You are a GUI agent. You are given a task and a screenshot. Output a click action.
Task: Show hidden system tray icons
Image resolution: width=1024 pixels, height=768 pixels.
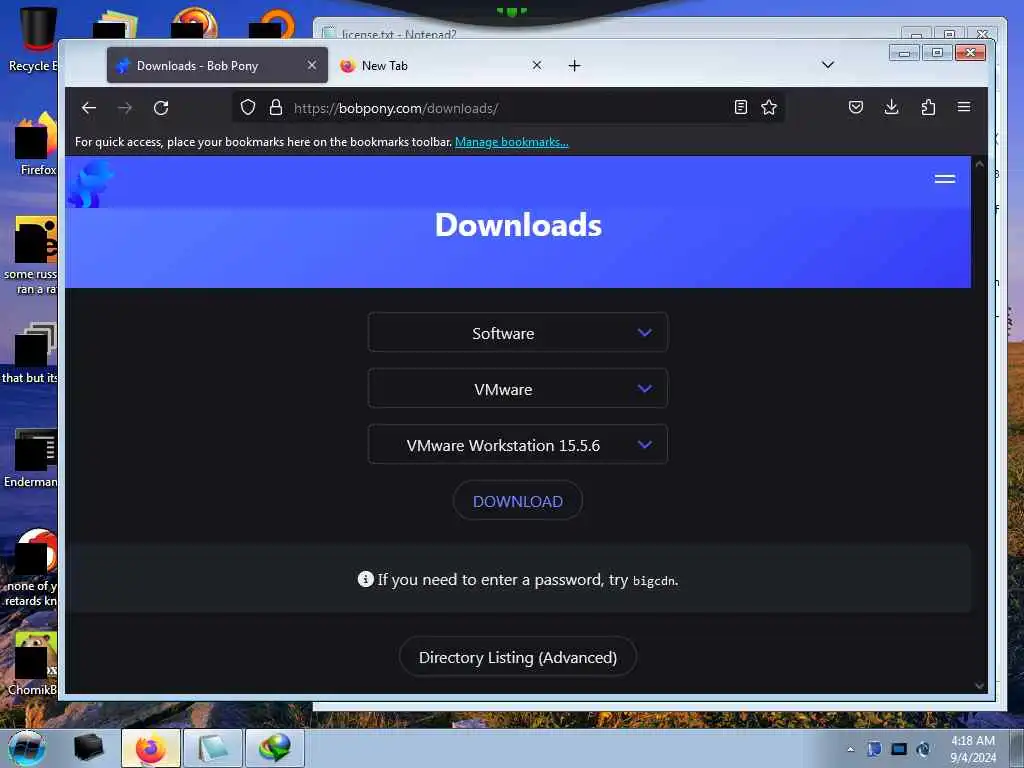click(x=850, y=749)
